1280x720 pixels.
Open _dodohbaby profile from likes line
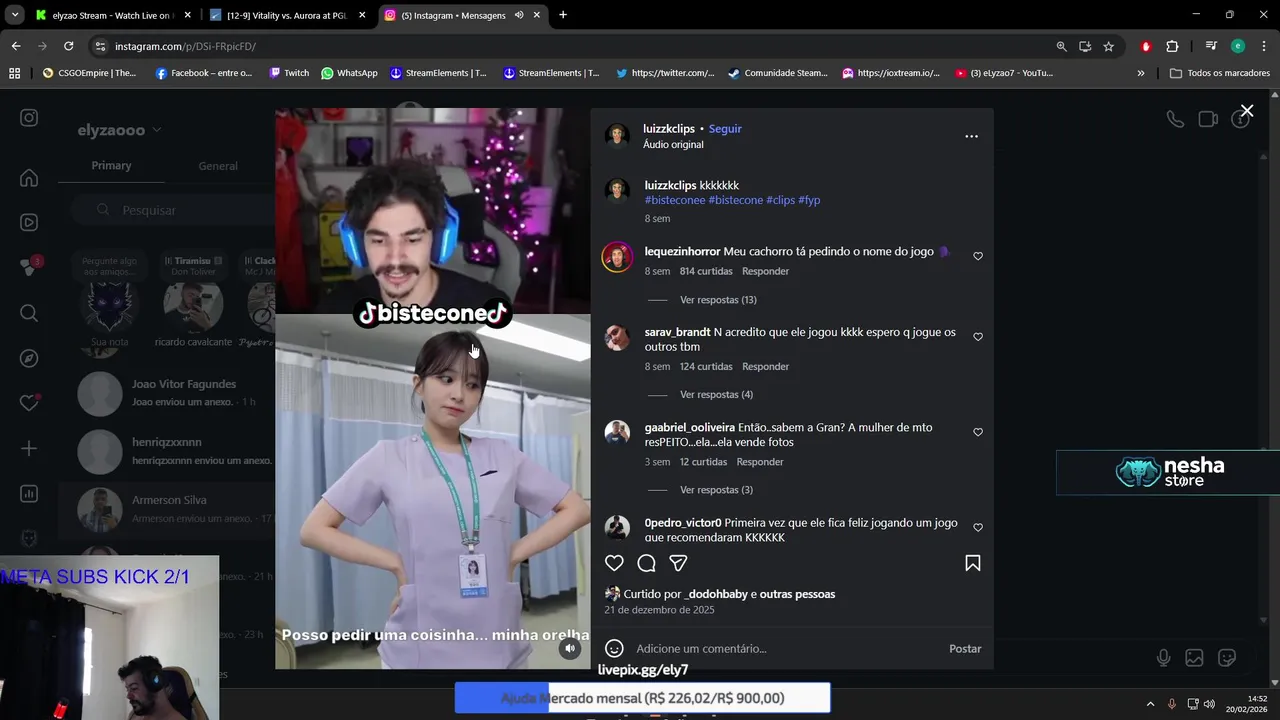pos(715,594)
